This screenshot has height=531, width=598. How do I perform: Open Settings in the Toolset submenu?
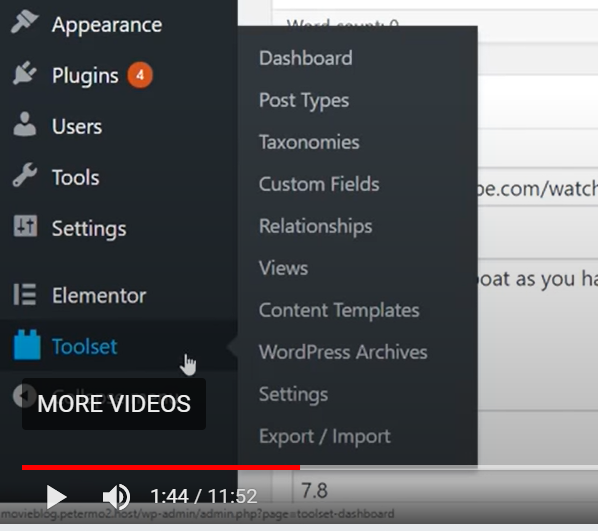(x=293, y=394)
